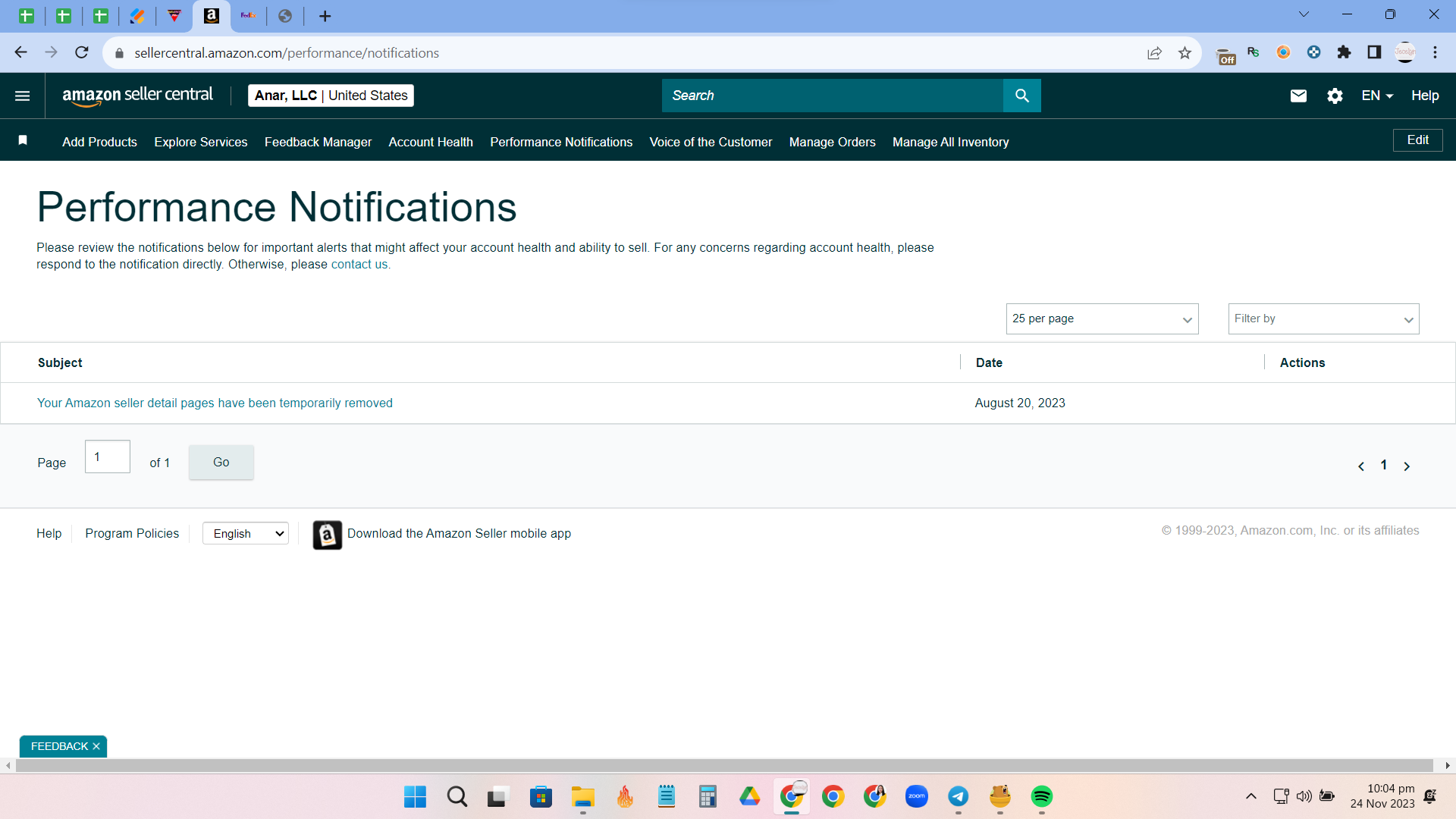
Task: Switch to the Amazon browser tab
Action: (212, 16)
